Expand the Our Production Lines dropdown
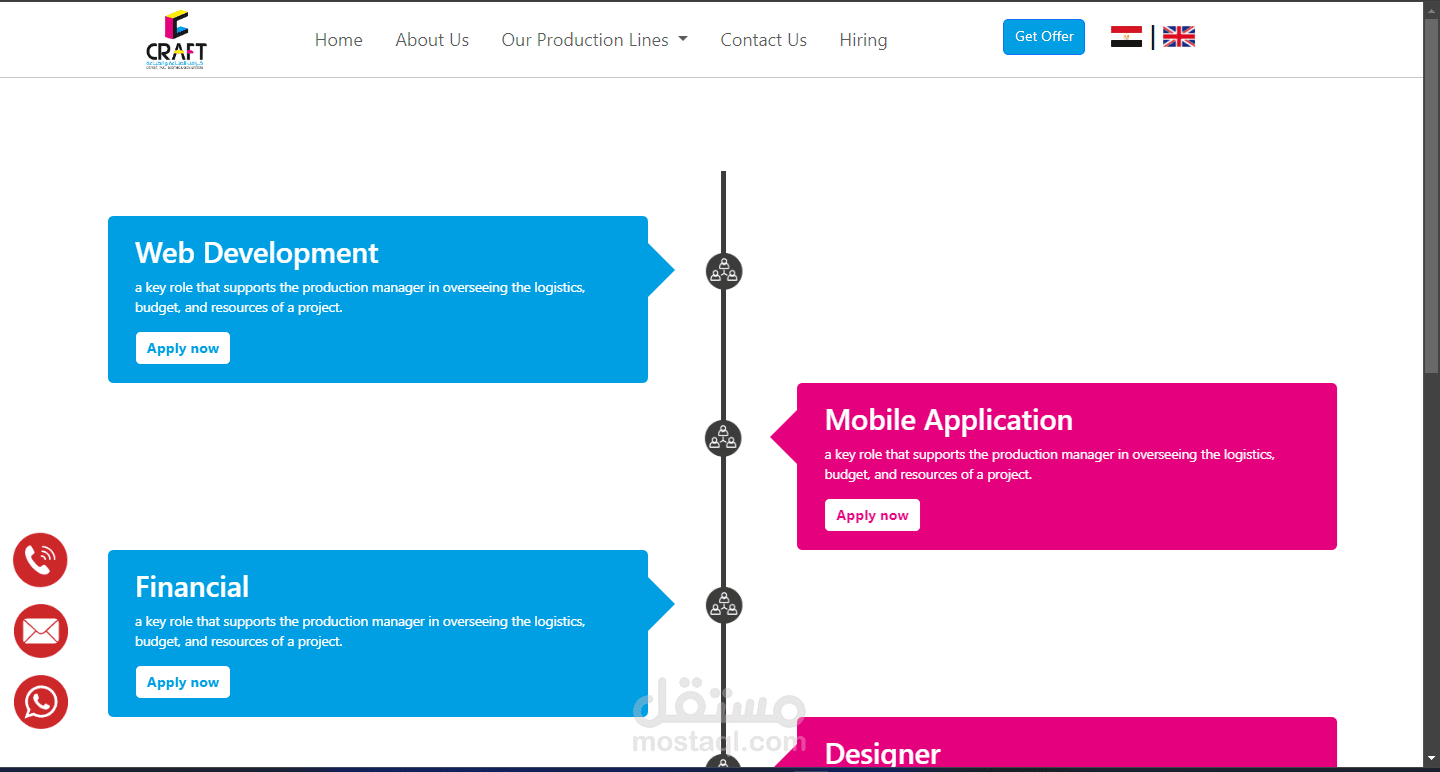The width and height of the screenshot is (1440, 772). tap(595, 40)
